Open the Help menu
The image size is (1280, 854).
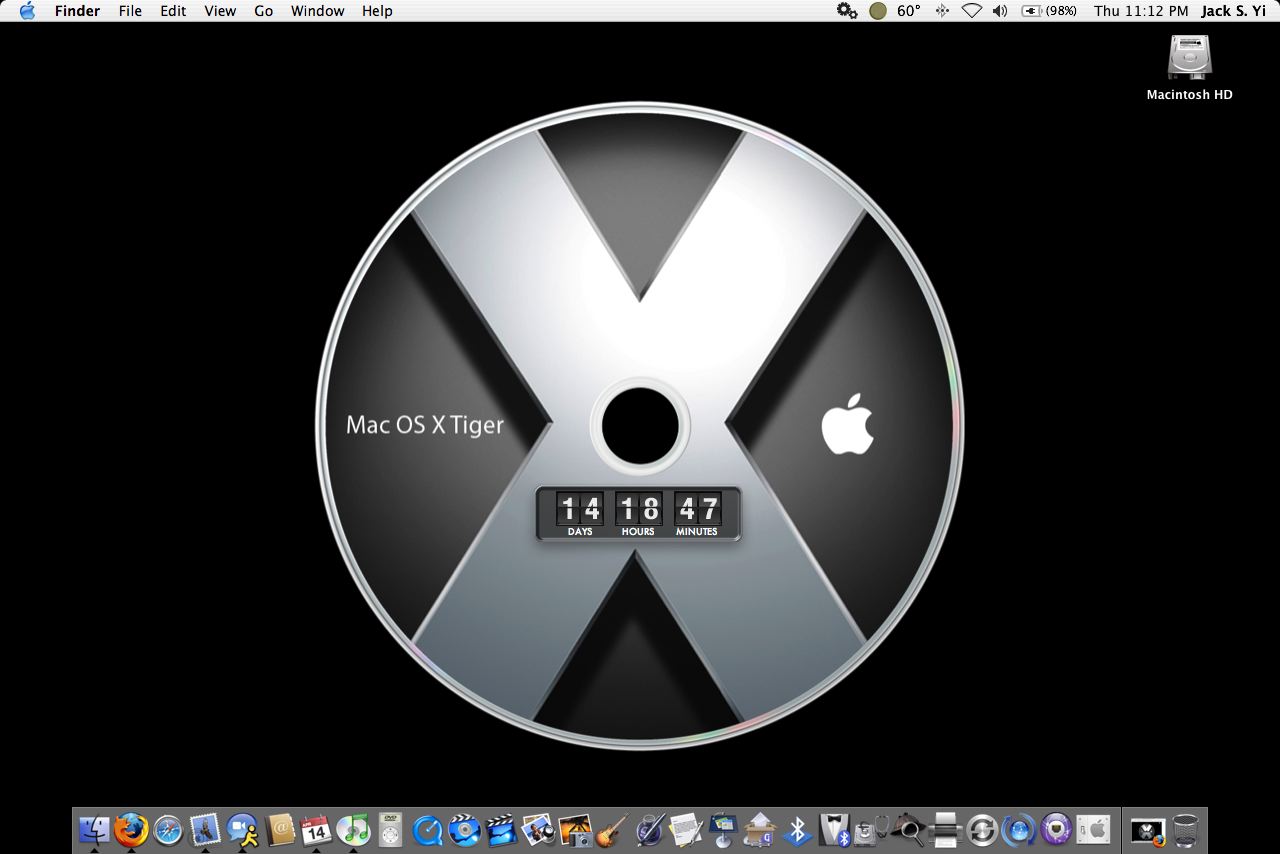377,11
